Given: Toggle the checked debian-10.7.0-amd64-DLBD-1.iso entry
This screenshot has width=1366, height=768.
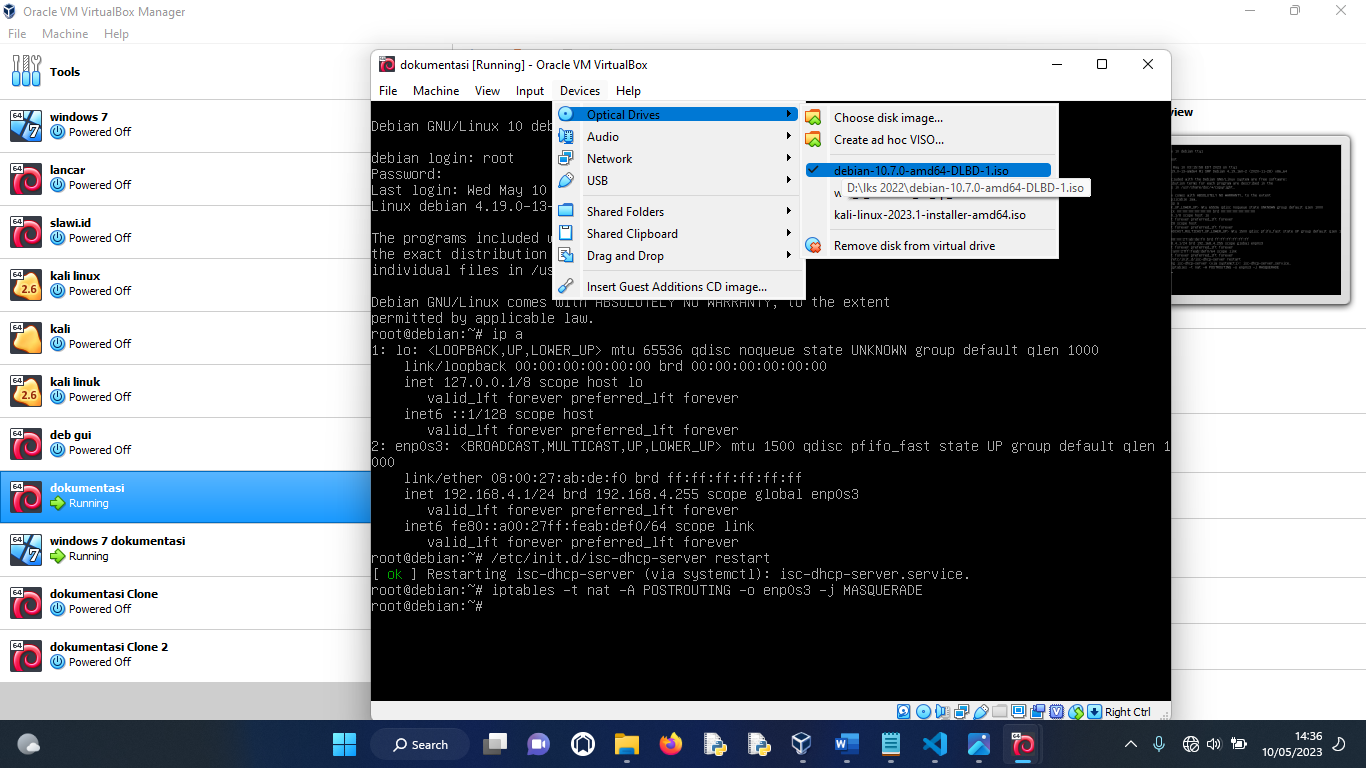Looking at the screenshot, I should coord(929,170).
